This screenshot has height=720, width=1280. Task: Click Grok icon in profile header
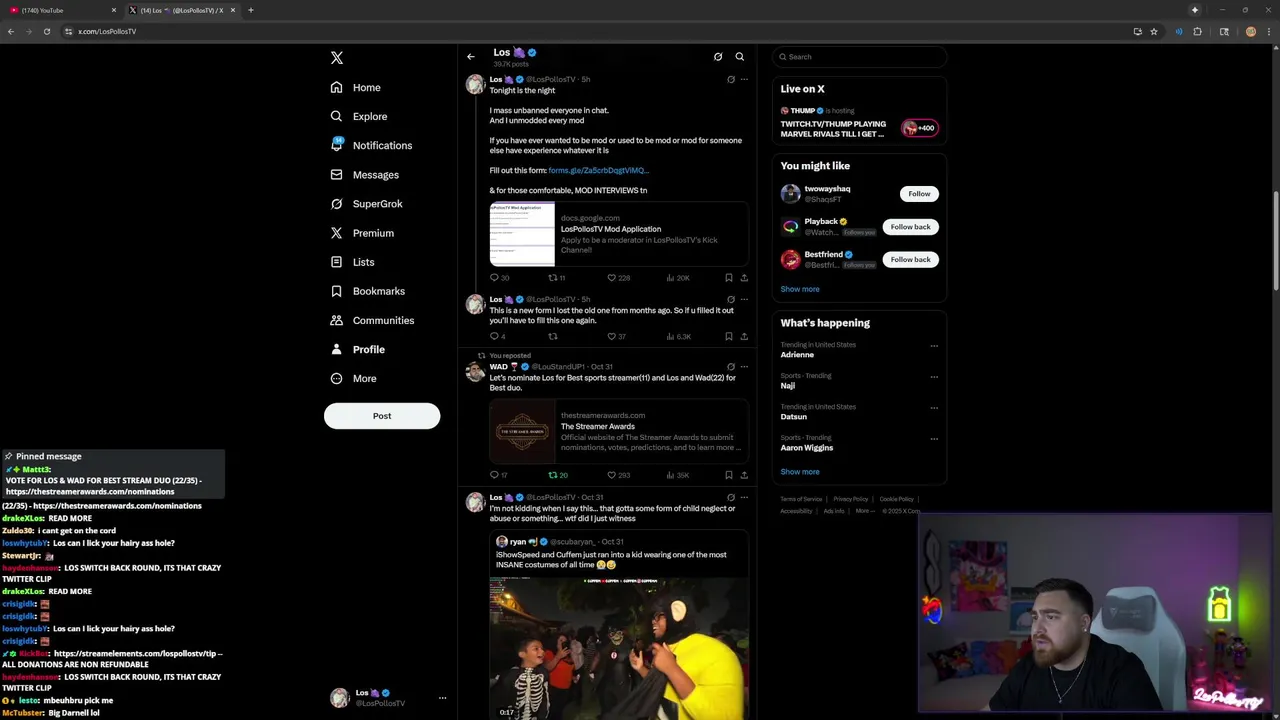718,57
